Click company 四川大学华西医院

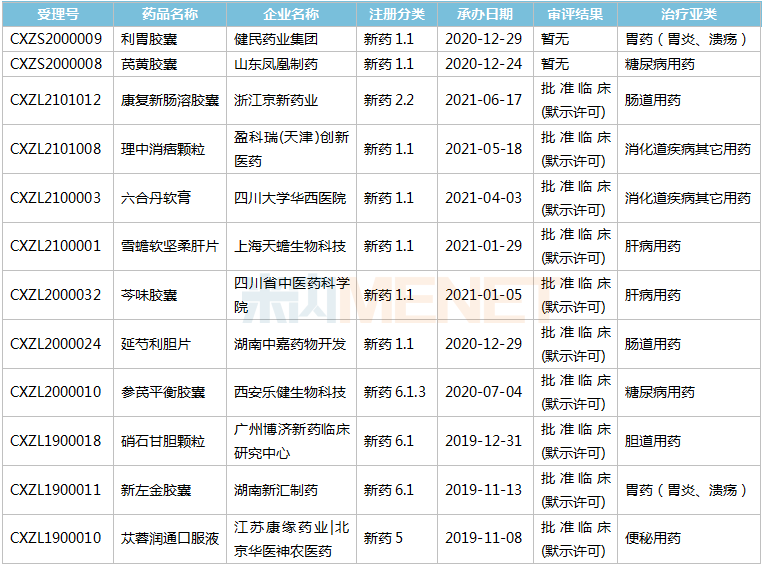[x=290, y=198]
